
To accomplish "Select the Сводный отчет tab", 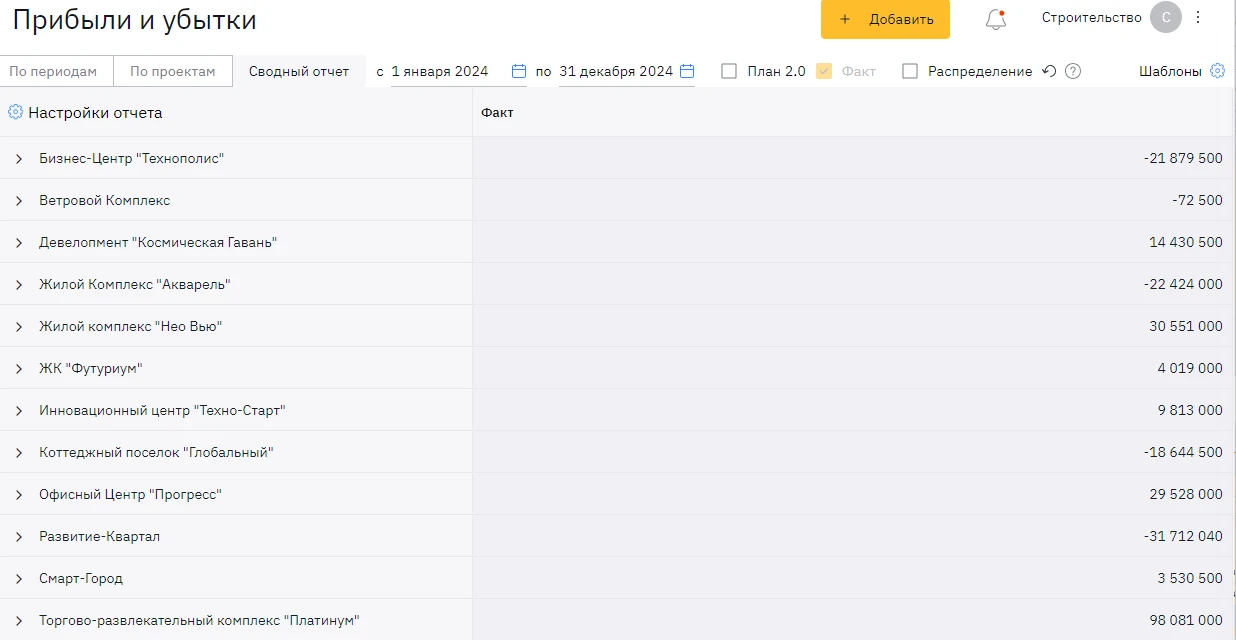I will pos(299,71).
